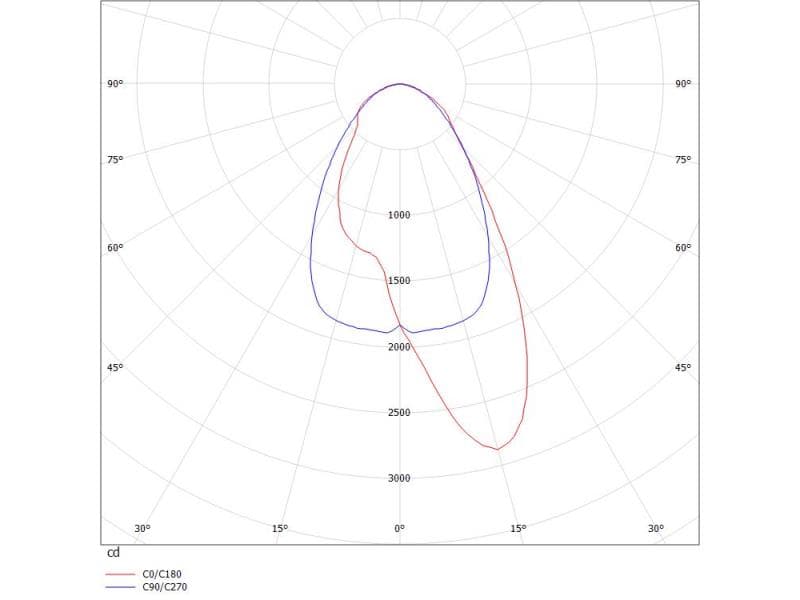Click the 3000 intensity ring label
The width and height of the screenshot is (800, 600).
point(399,479)
